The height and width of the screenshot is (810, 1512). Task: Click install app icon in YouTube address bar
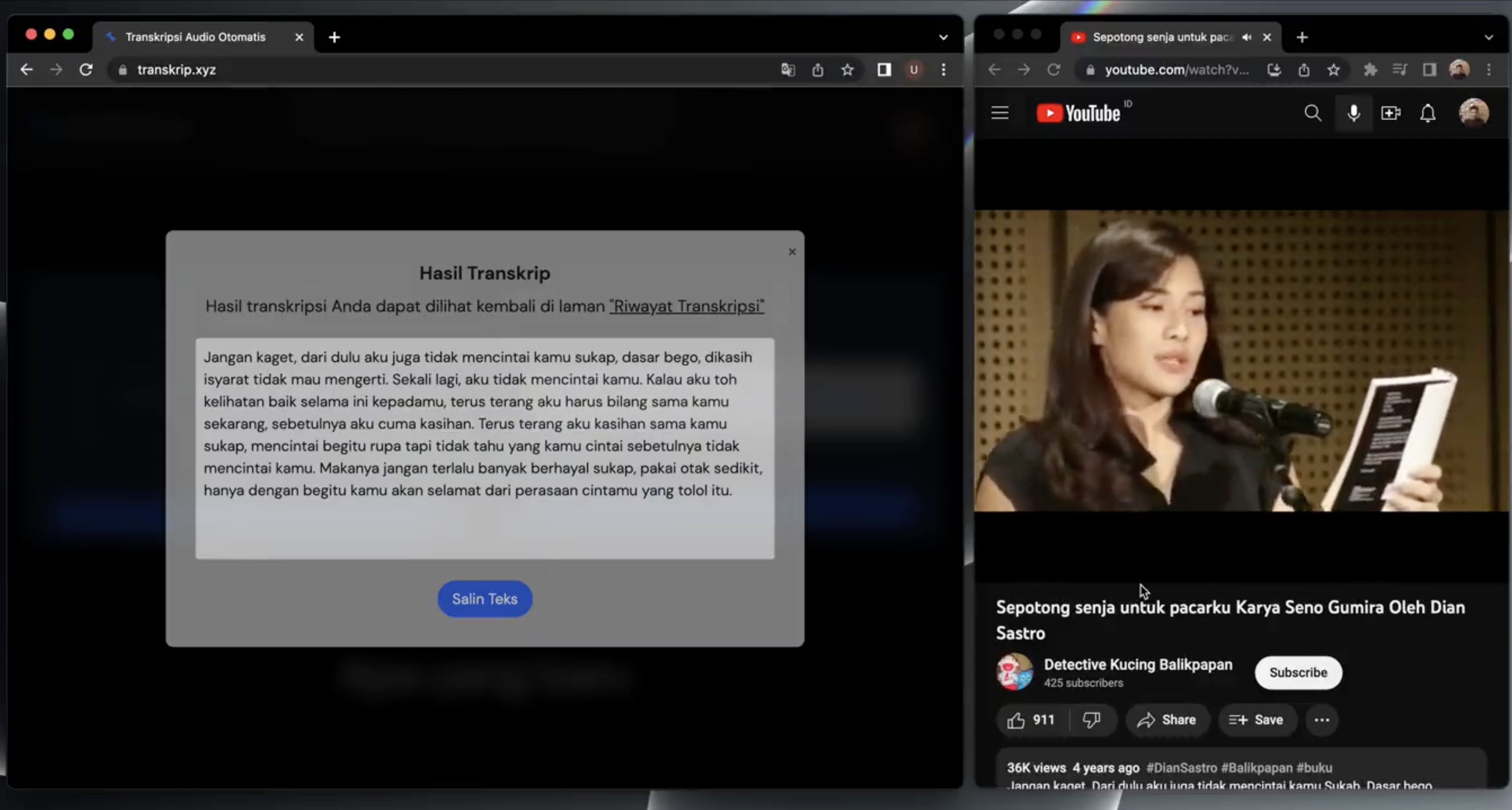(1273, 70)
